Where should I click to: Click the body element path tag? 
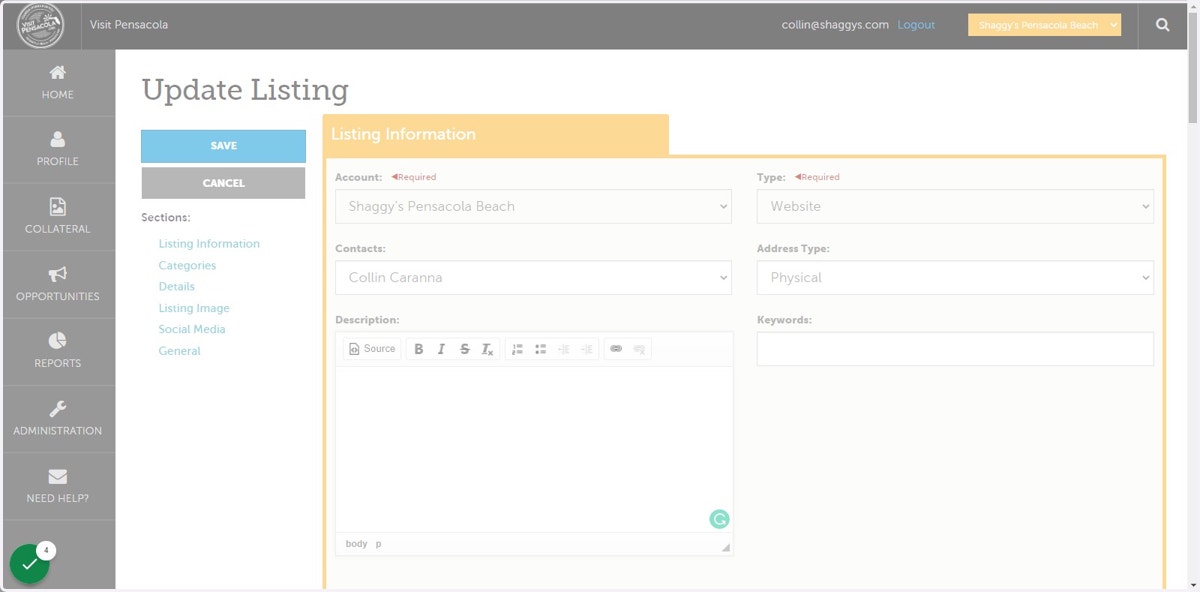356,544
